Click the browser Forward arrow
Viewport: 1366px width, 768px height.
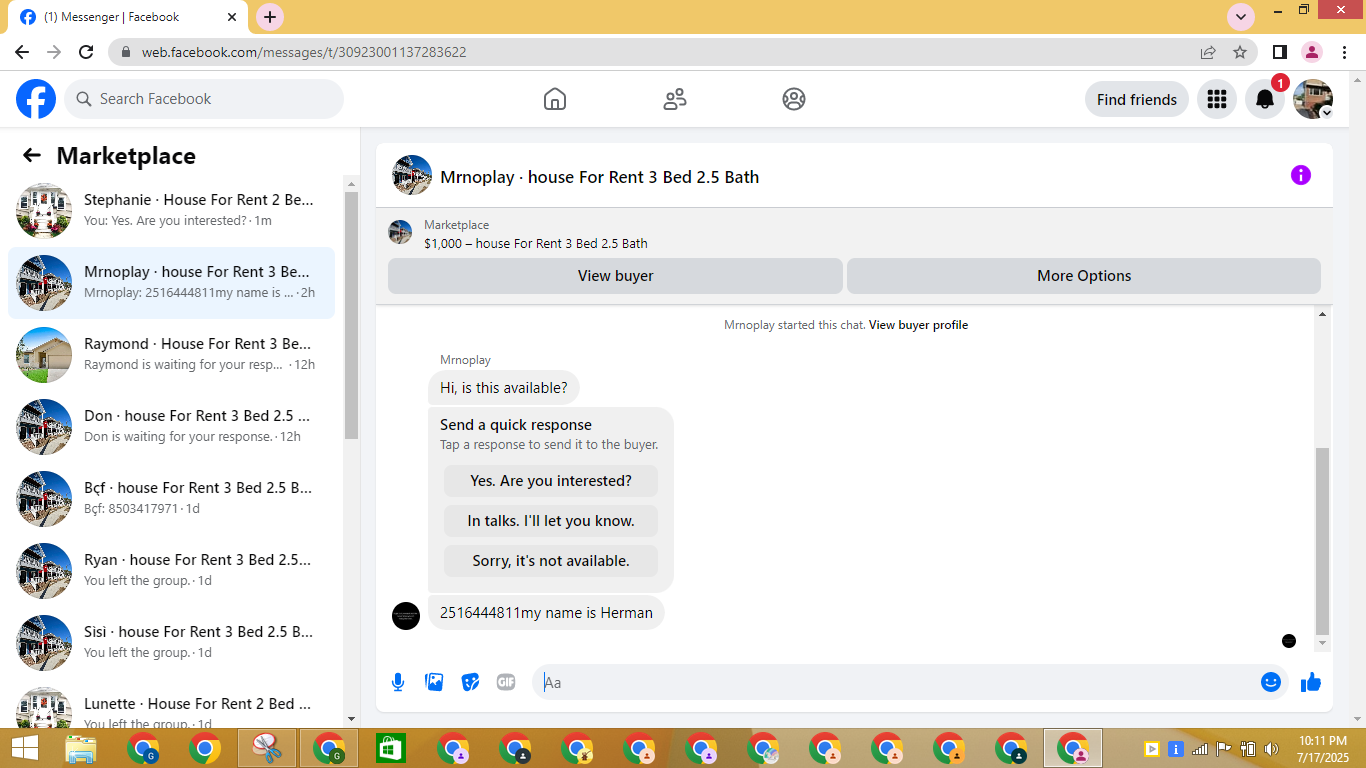54,52
